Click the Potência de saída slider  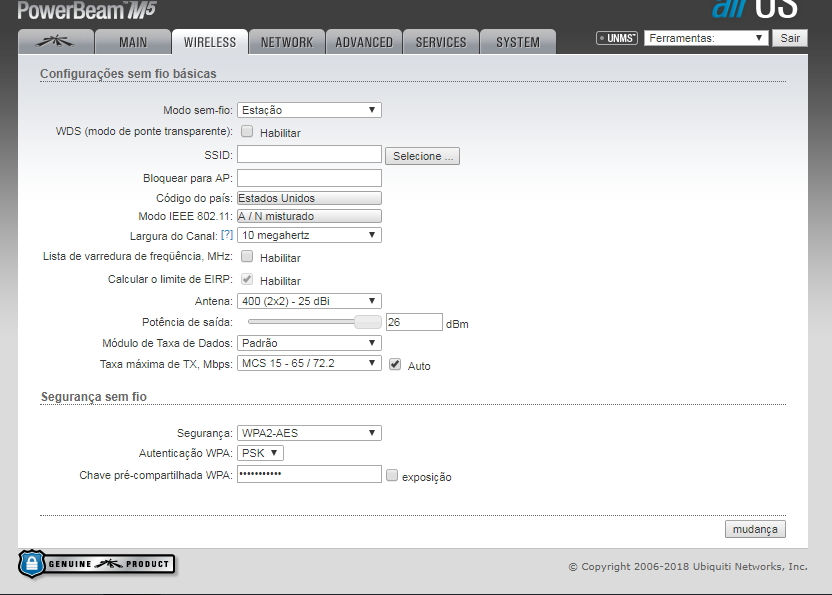coord(314,322)
